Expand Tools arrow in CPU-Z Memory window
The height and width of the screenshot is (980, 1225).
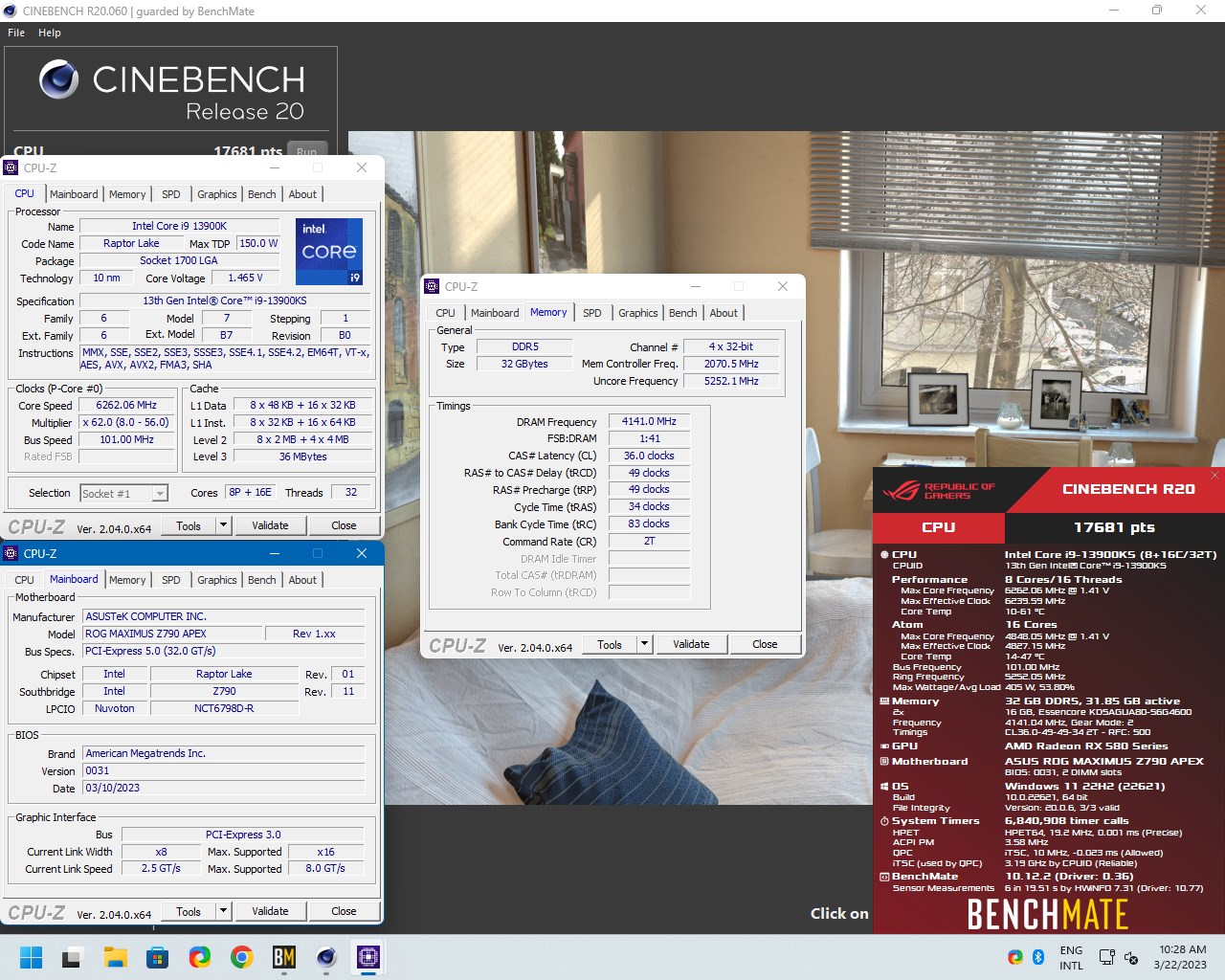pos(644,644)
